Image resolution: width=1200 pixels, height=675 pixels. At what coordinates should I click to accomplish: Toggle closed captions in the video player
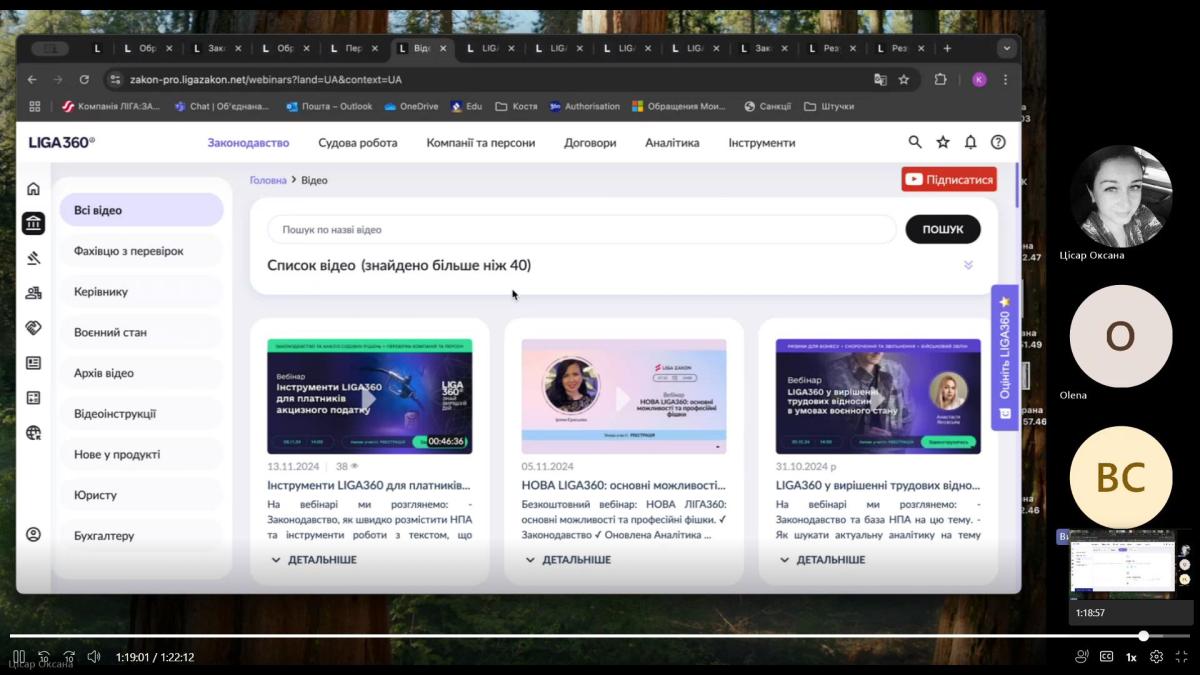(1106, 657)
